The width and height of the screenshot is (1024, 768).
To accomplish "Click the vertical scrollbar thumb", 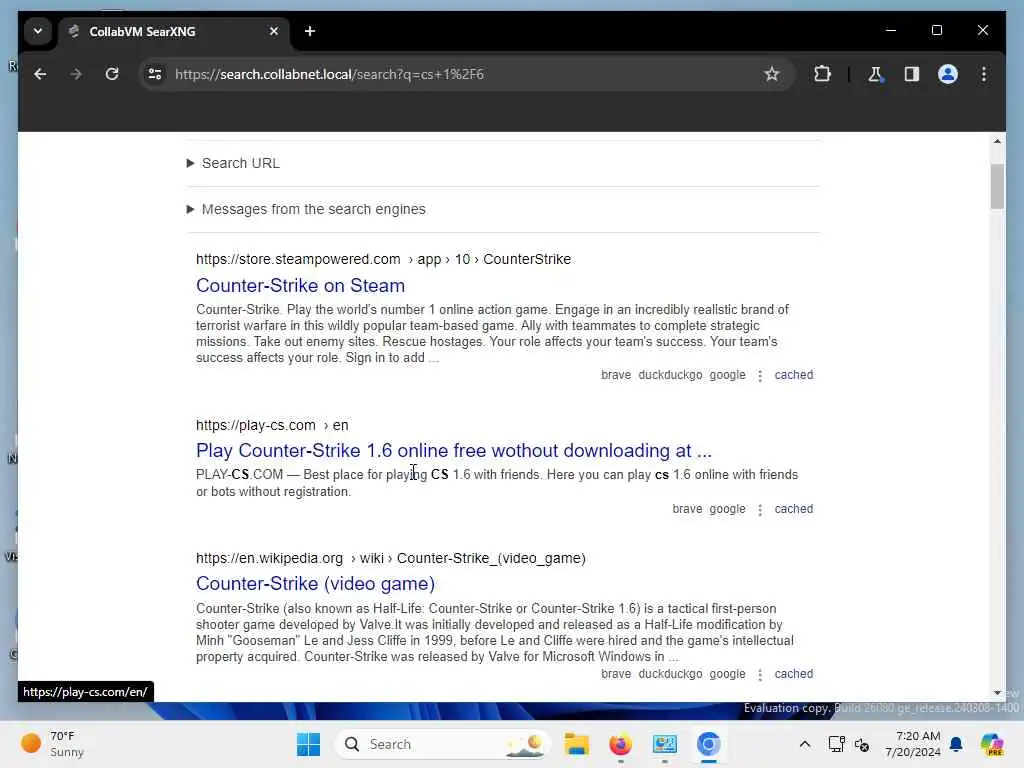I will coord(997,187).
